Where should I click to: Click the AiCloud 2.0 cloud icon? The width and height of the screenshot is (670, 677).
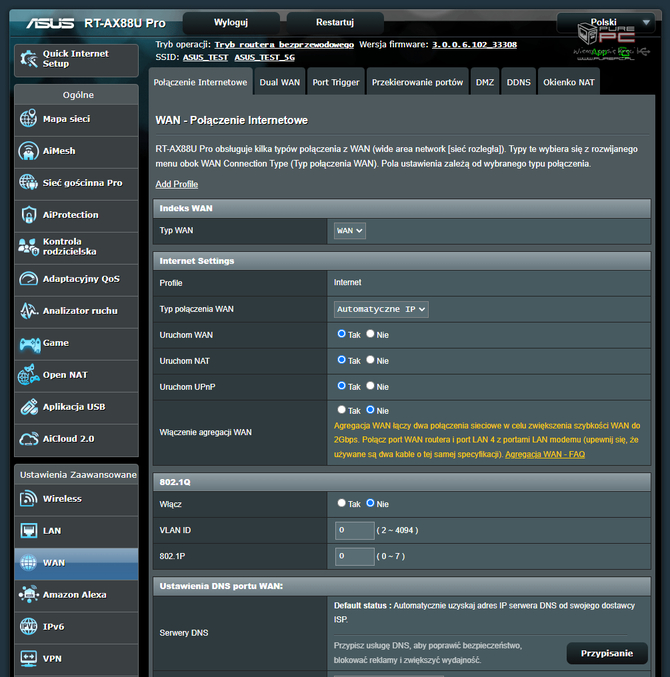(28, 439)
